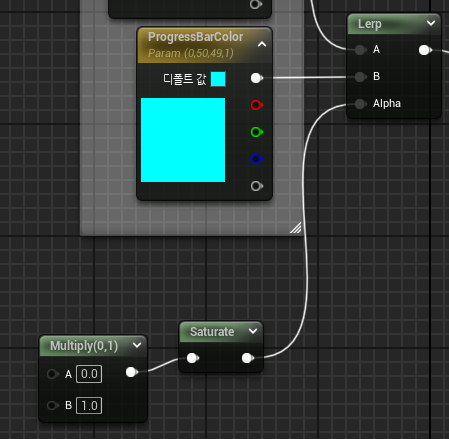449x439 pixels.
Task: Expand the Lerp node chevron
Action: point(431,23)
